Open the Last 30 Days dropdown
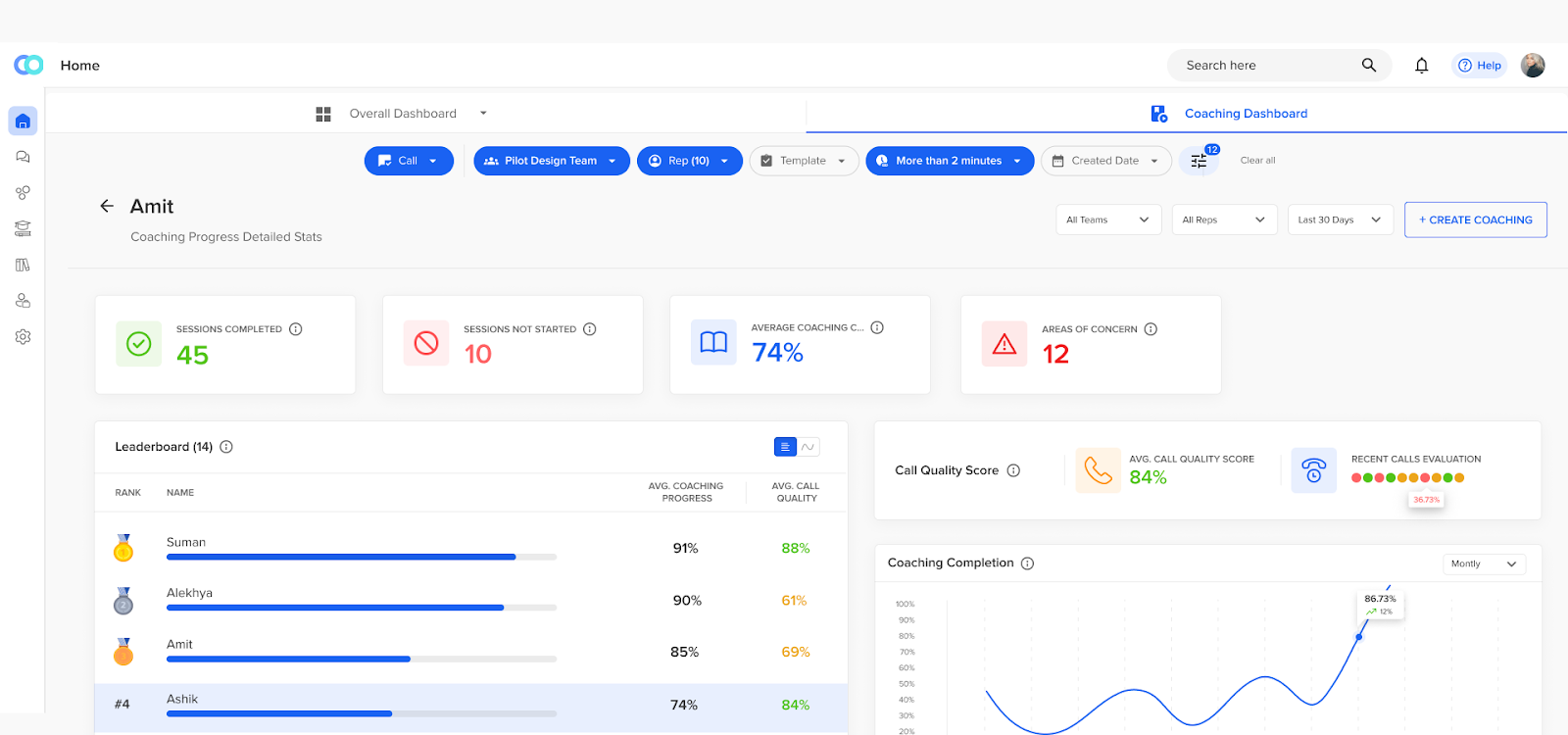 pyautogui.click(x=1341, y=220)
